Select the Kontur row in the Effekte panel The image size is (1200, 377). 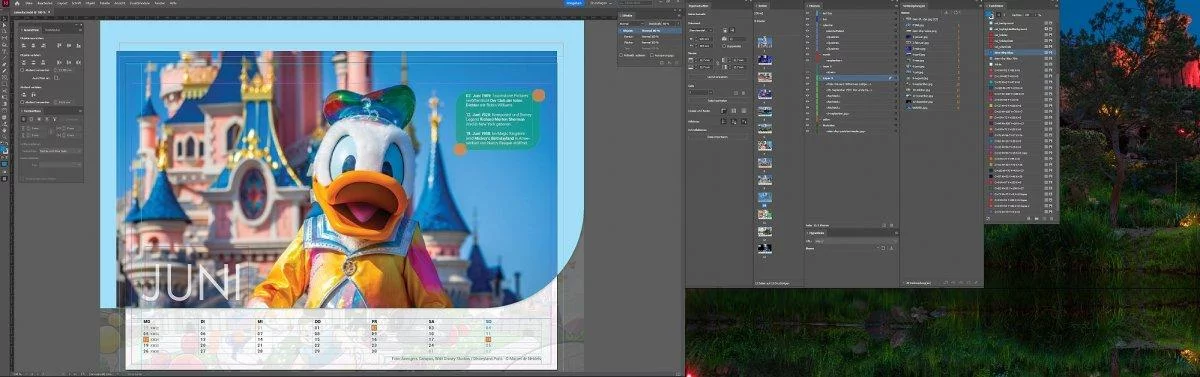click(x=649, y=37)
